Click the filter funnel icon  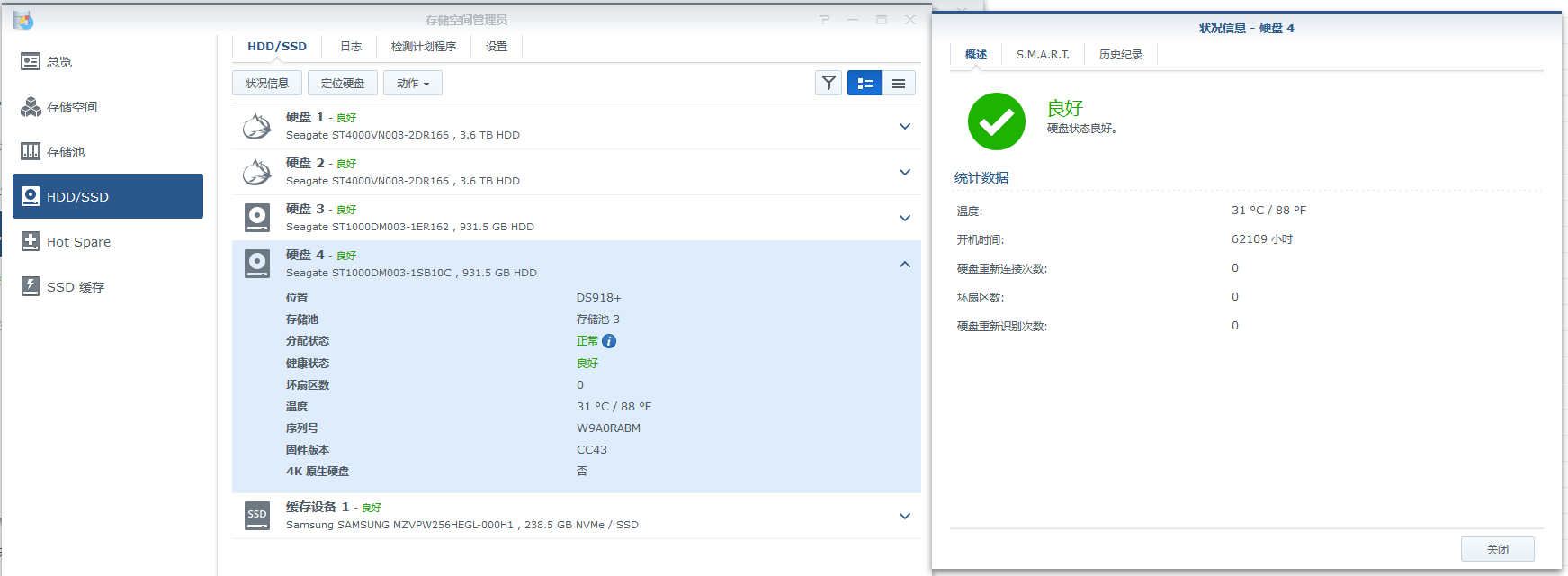coord(829,83)
